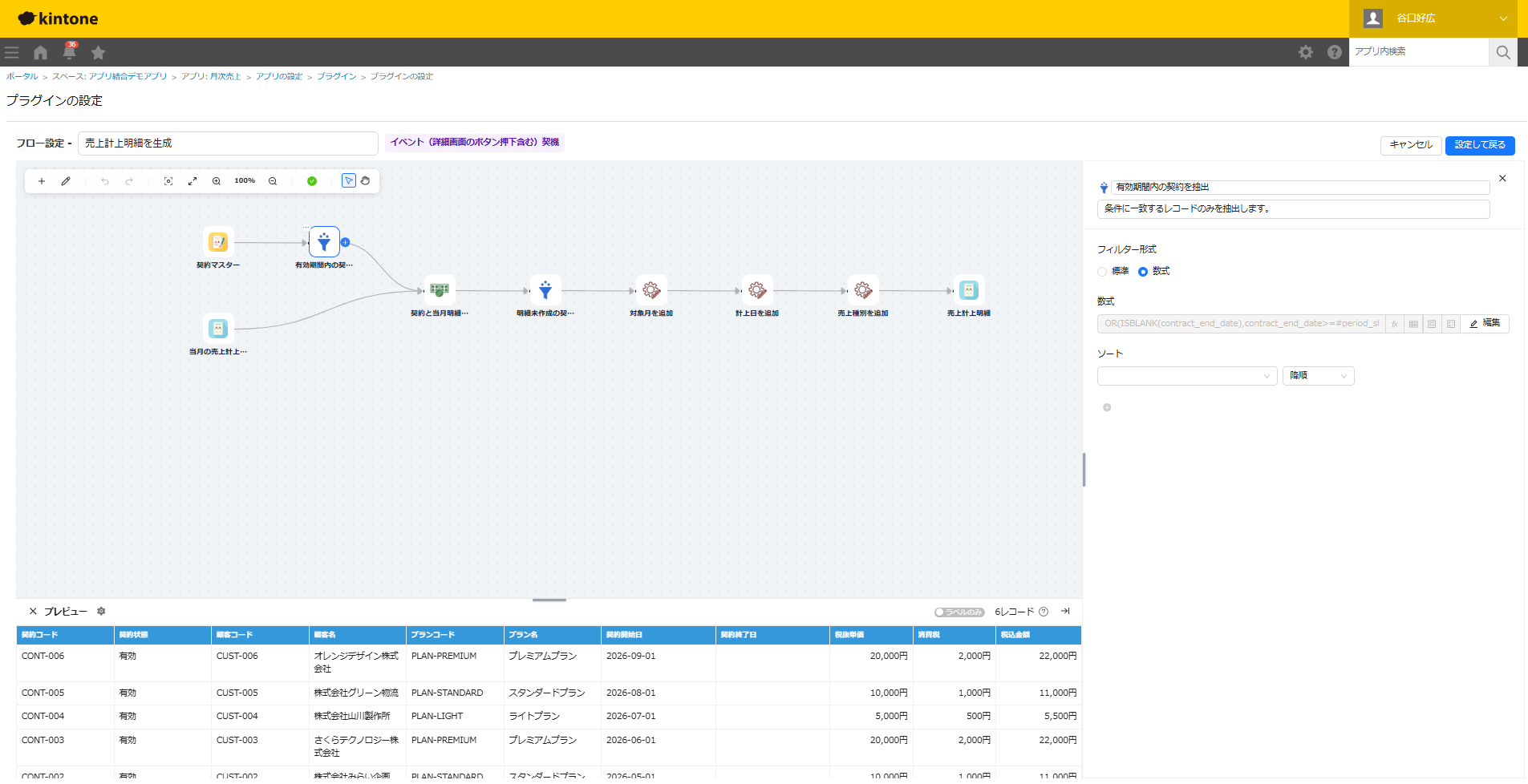The width and height of the screenshot is (1528, 784).
Task: Open the kintone settings gear menu
Action: coord(1306,52)
